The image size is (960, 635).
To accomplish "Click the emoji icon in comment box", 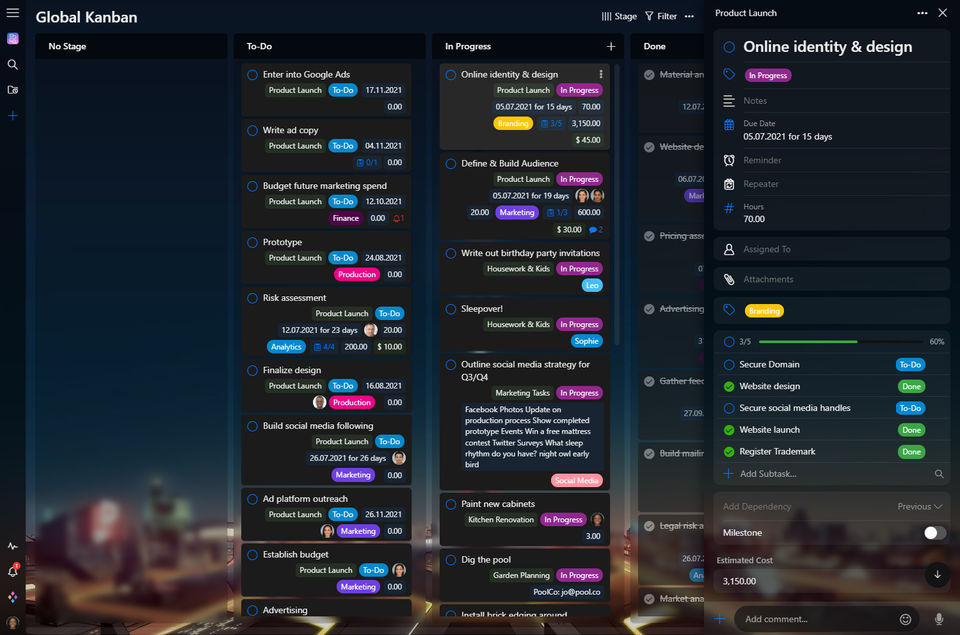I will (905, 619).
